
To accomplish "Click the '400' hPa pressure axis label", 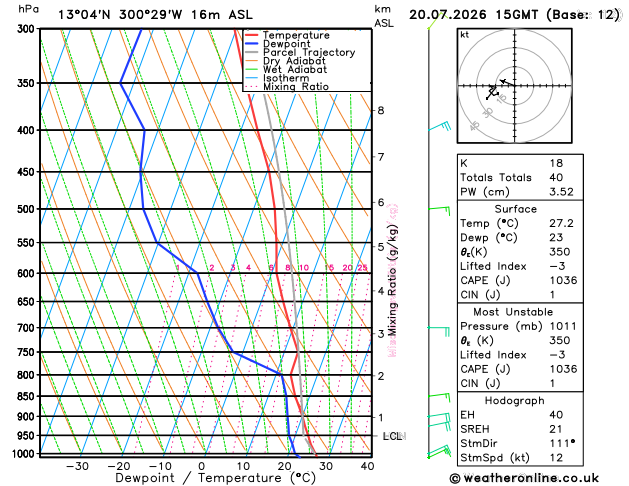I will click(28, 130).
